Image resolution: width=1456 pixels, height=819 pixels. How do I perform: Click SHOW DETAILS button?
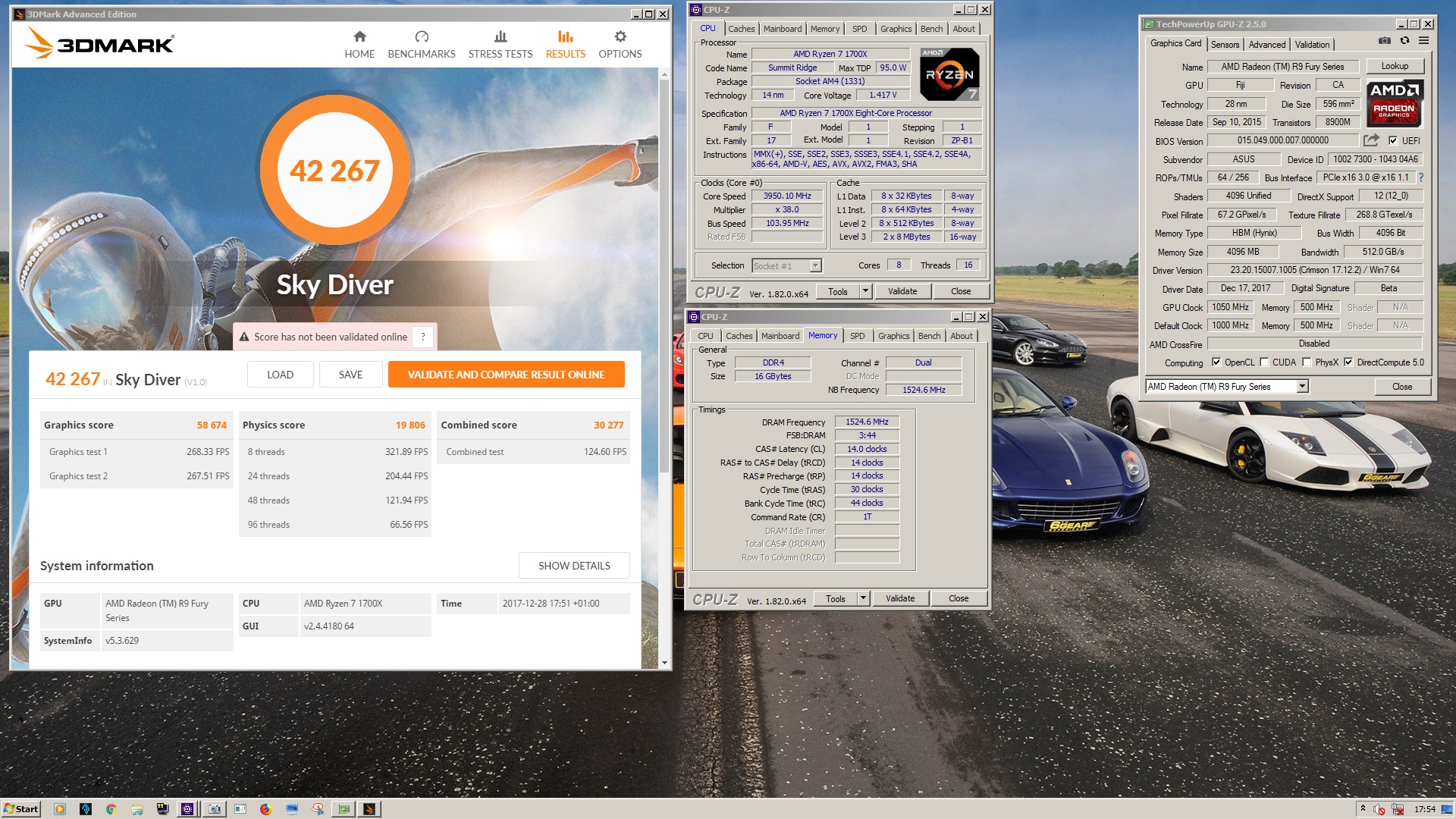point(574,566)
